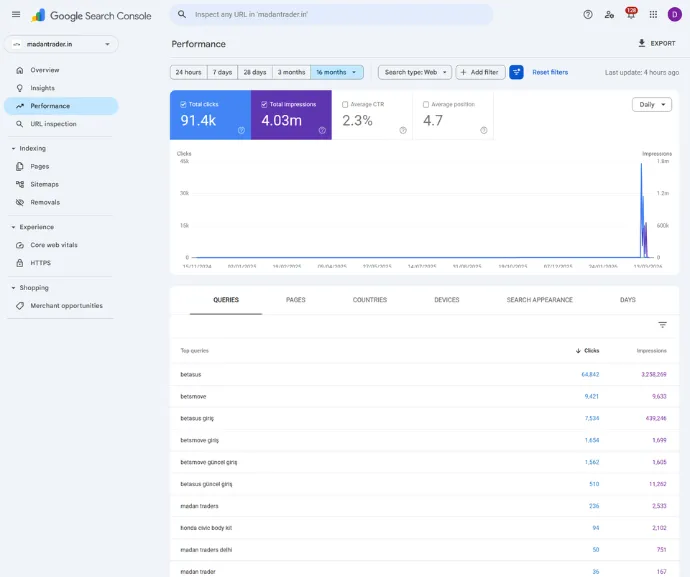Image resolution: width=690 pixels, height=577 pixels.
Task: Switch to the Pages tab
Action: click(296, 300)
